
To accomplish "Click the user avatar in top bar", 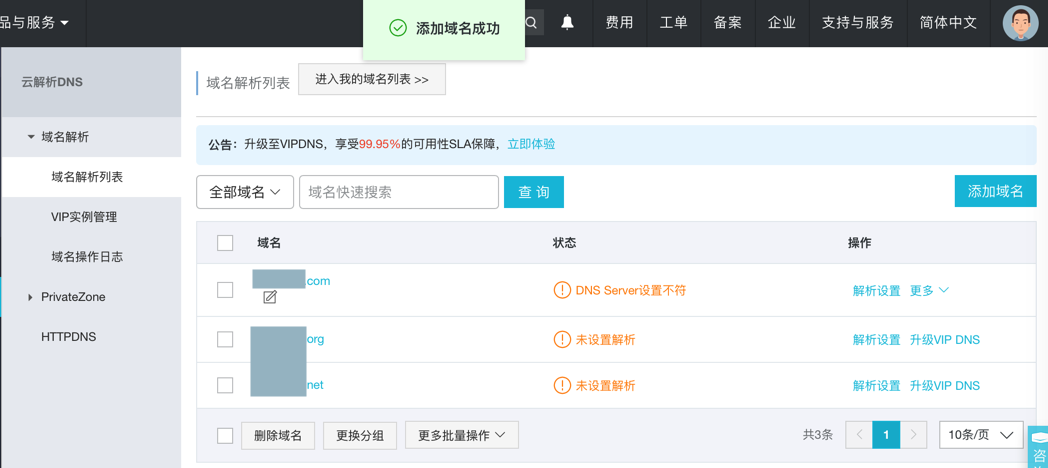I will click(x=1020, y=22).
